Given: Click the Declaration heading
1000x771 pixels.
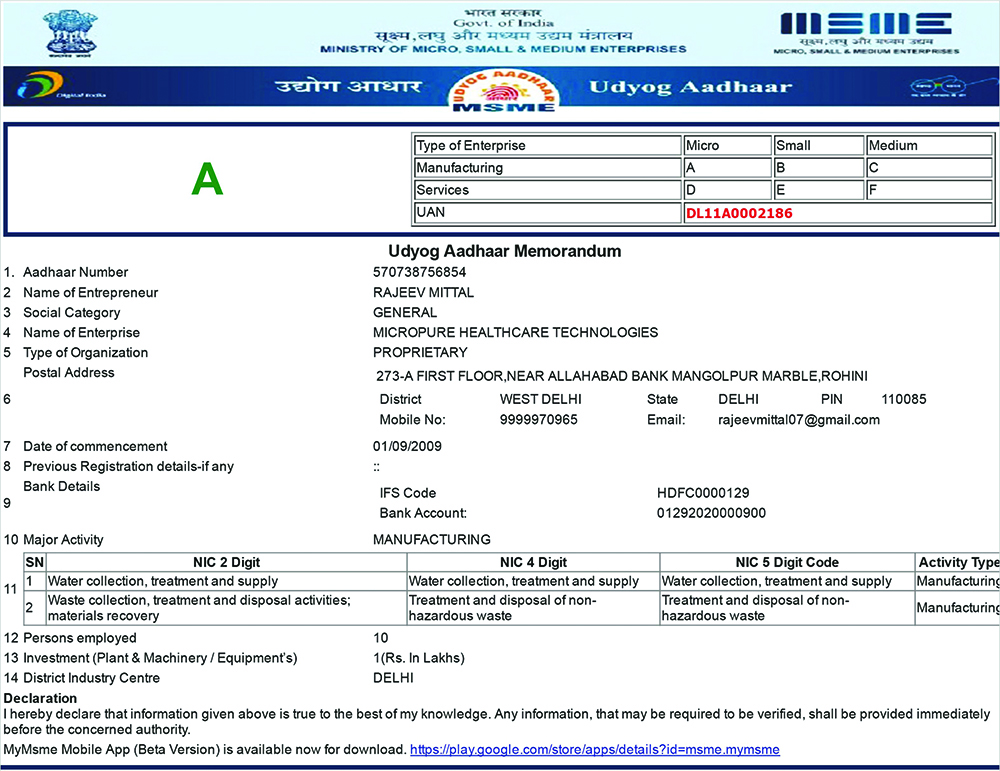Looking at the screenshot, I should tap(40, 698).
